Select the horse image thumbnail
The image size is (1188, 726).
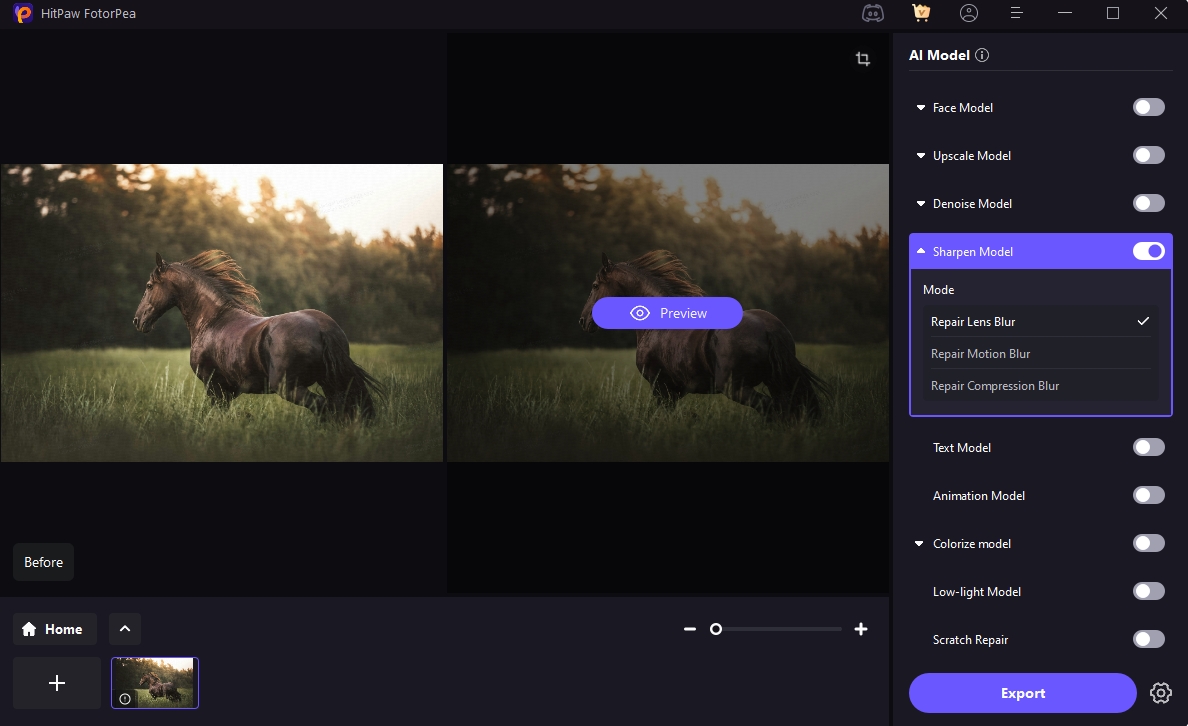coord(155,683)
